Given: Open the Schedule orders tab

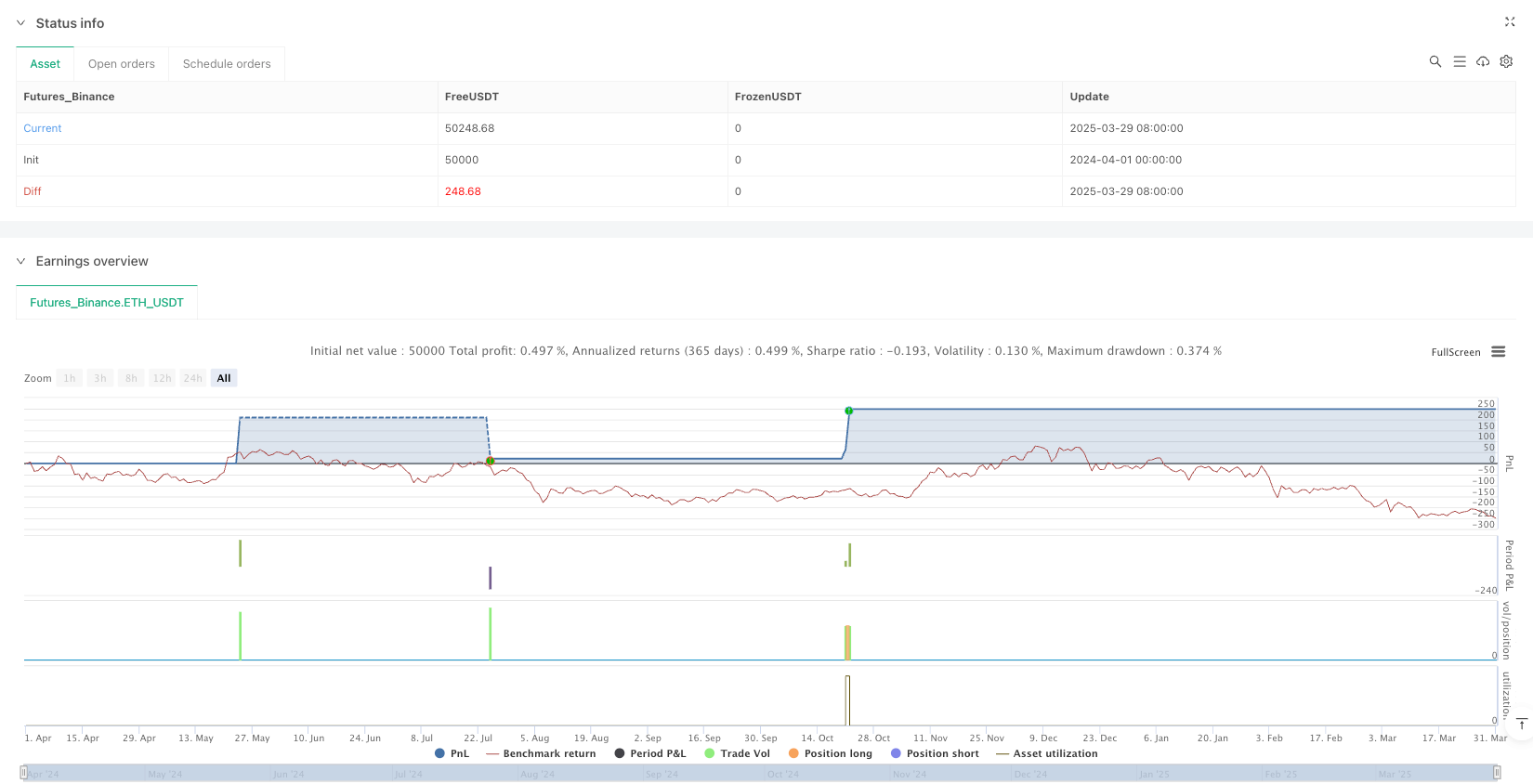Looking at the screenshot, I should click(227, 64).
